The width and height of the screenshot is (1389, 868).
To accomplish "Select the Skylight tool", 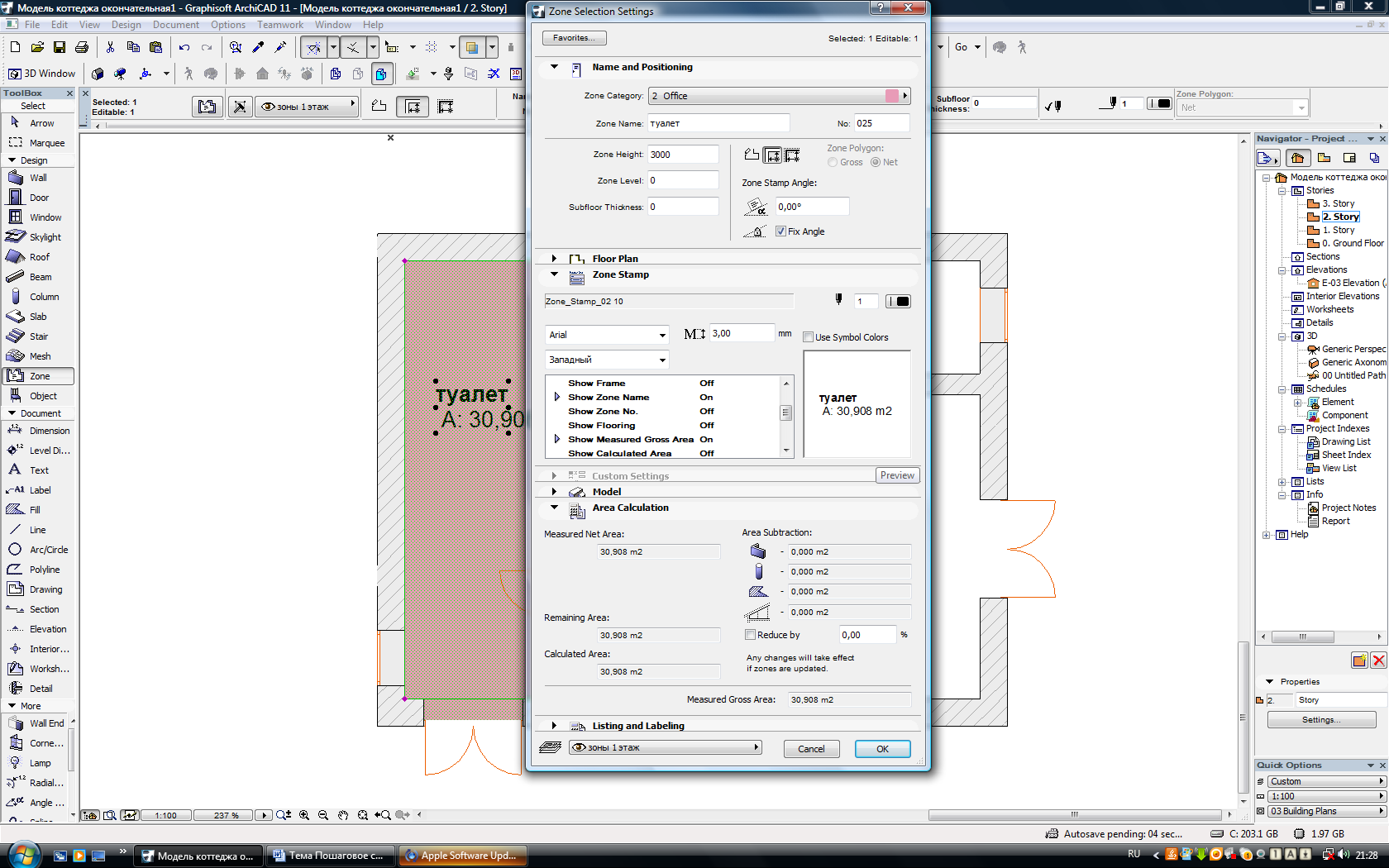I will [38, 237].
